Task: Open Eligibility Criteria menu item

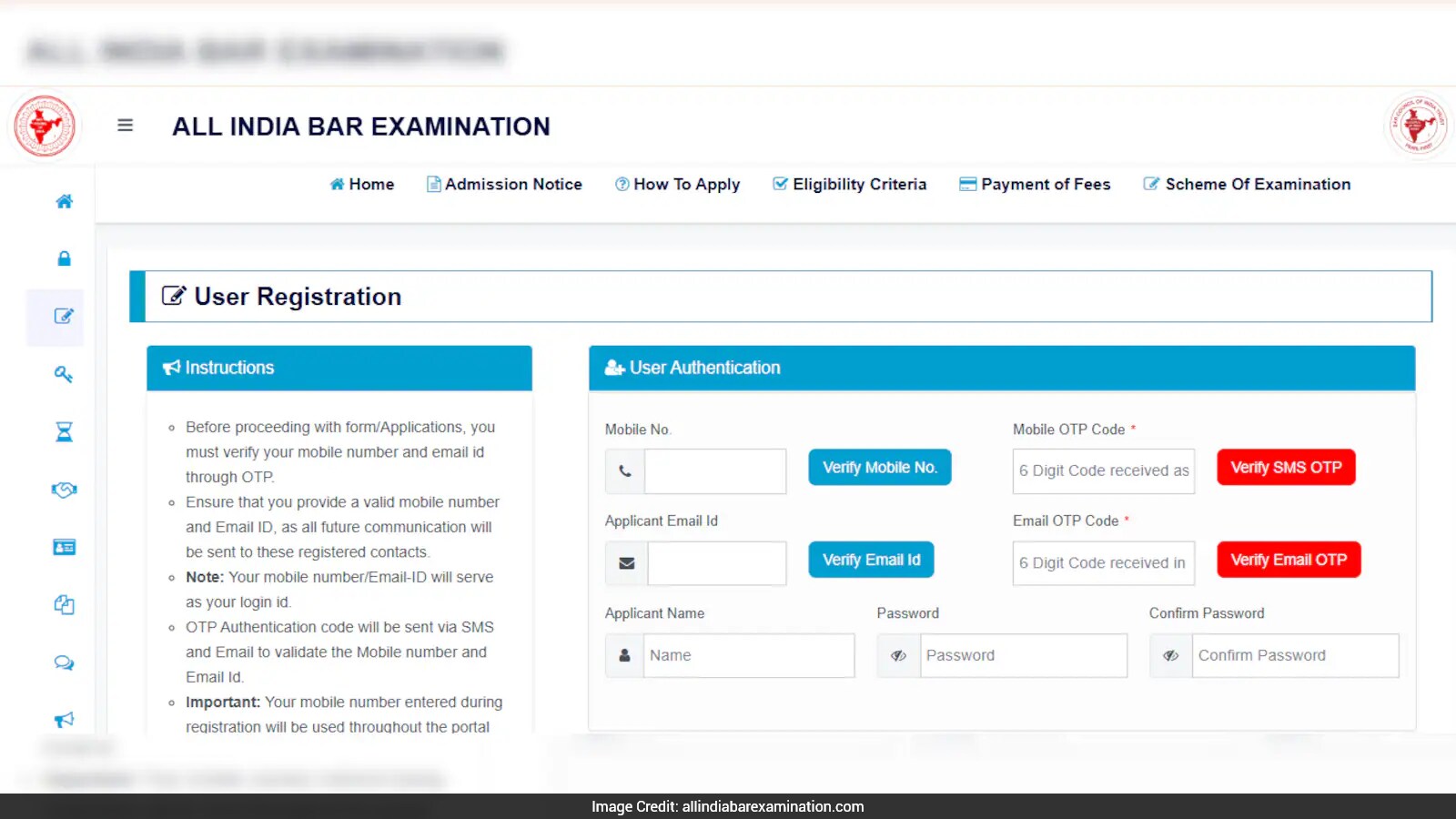Action: click(x=850, y=184)
